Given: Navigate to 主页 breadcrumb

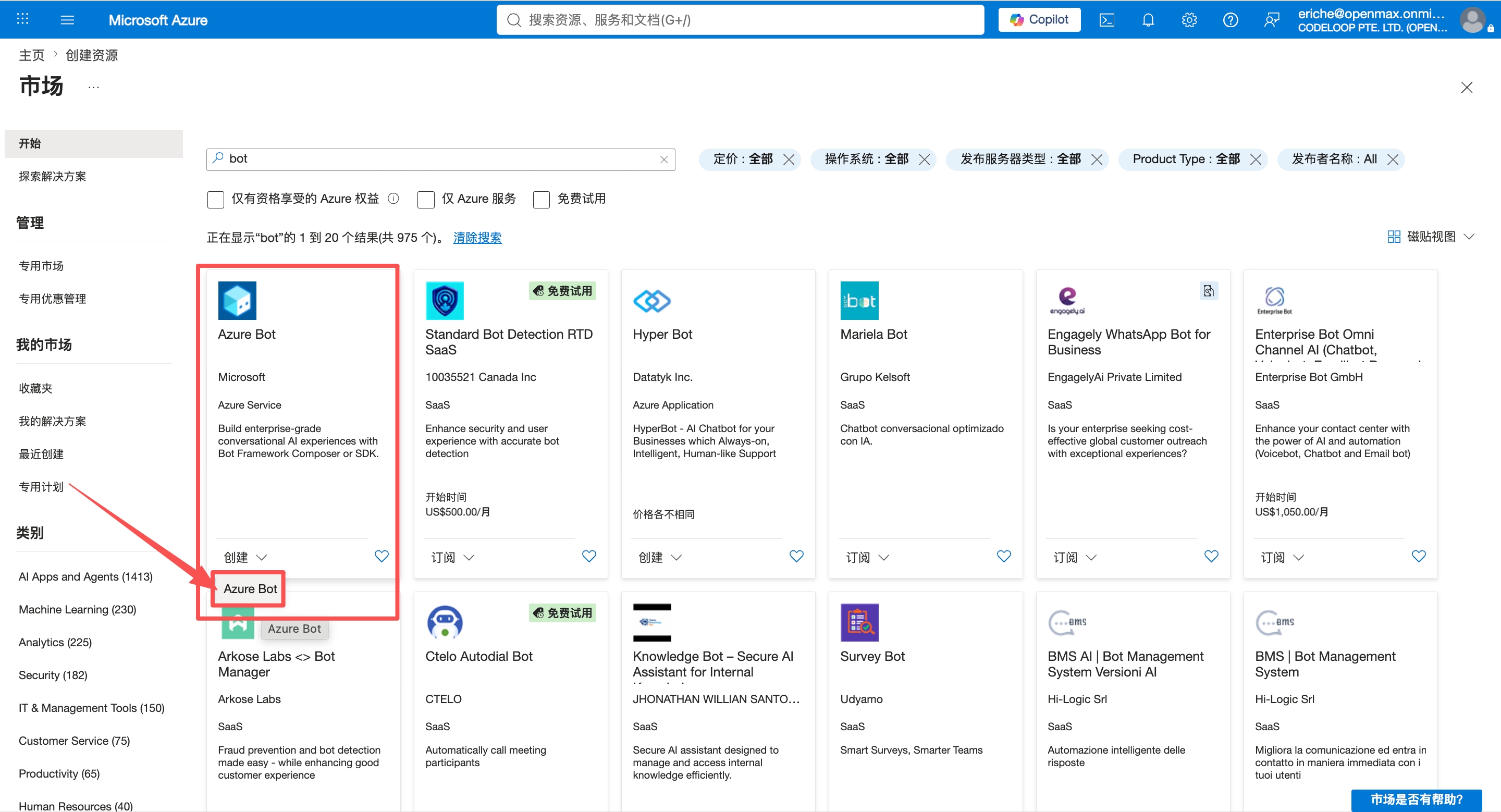Looking at the screenshot, I should (x=31, y=55).
